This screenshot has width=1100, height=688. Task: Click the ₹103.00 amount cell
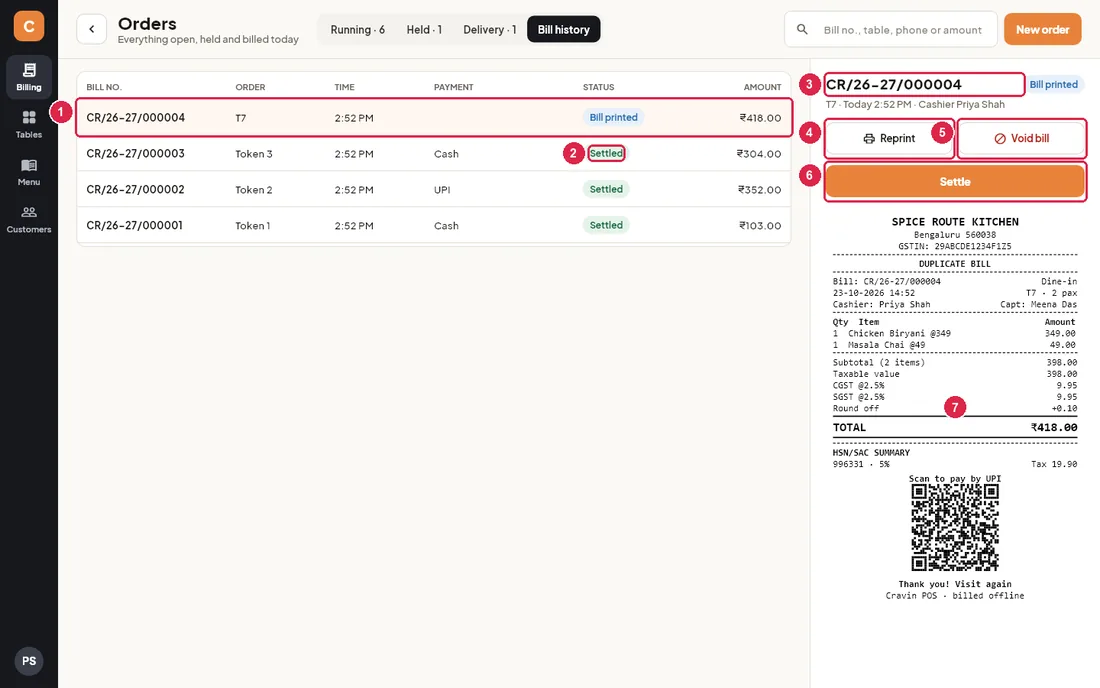pyautogui.click(x=760, y=225)
